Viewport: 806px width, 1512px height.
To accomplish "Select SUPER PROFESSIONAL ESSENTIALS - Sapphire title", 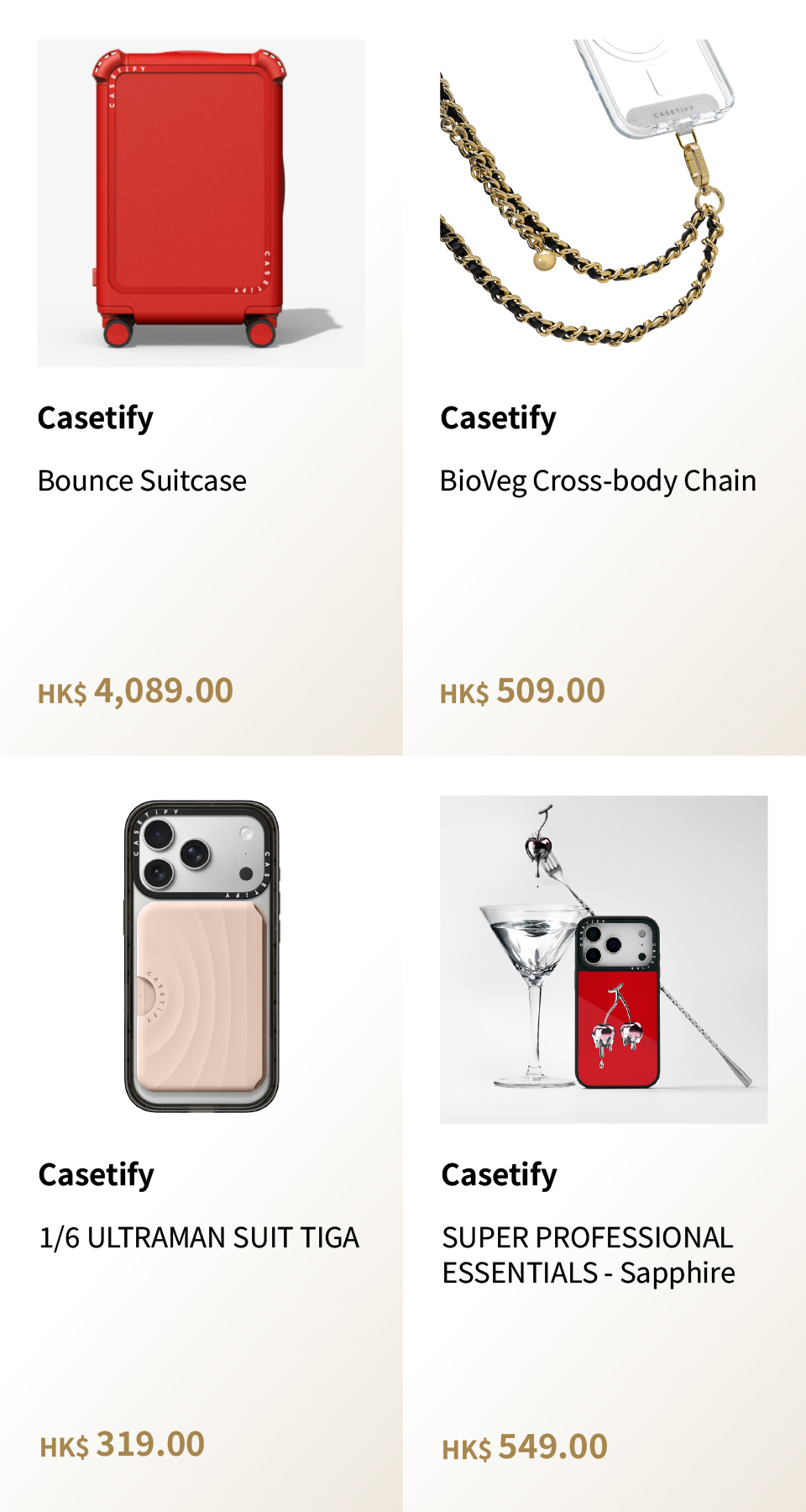I will pos(589,1256).
